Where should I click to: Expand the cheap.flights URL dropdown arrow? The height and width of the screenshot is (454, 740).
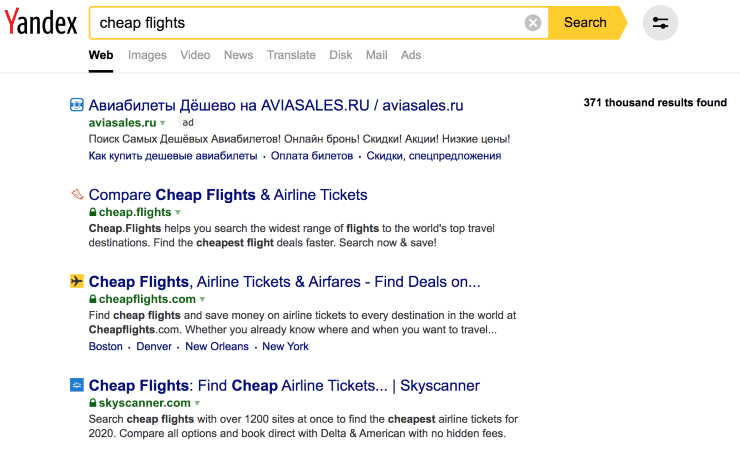coord(178,212)
